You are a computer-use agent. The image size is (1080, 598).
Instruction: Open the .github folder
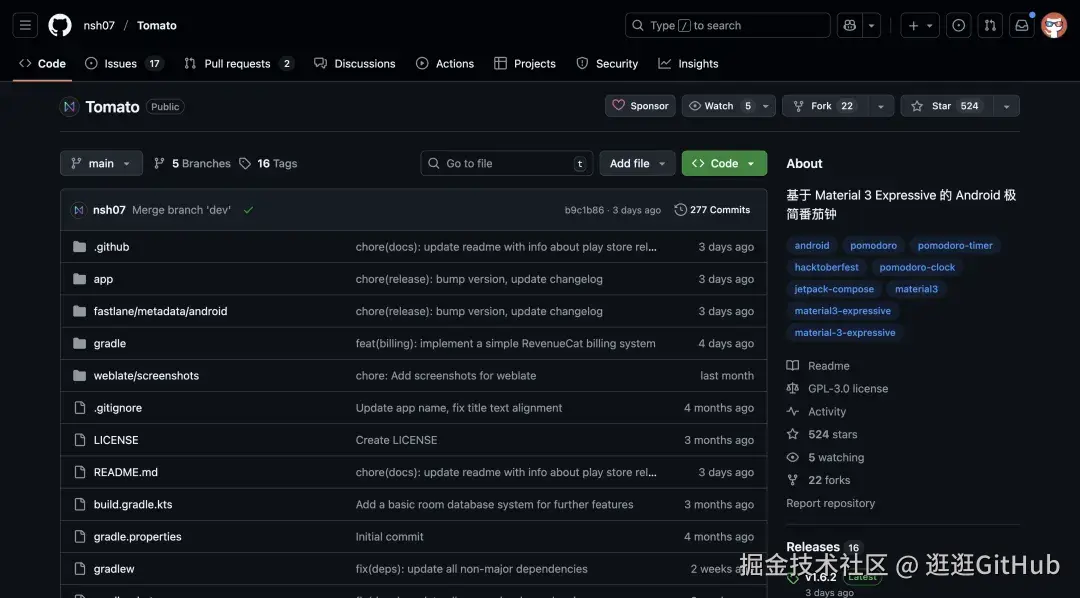pos(112,247)
